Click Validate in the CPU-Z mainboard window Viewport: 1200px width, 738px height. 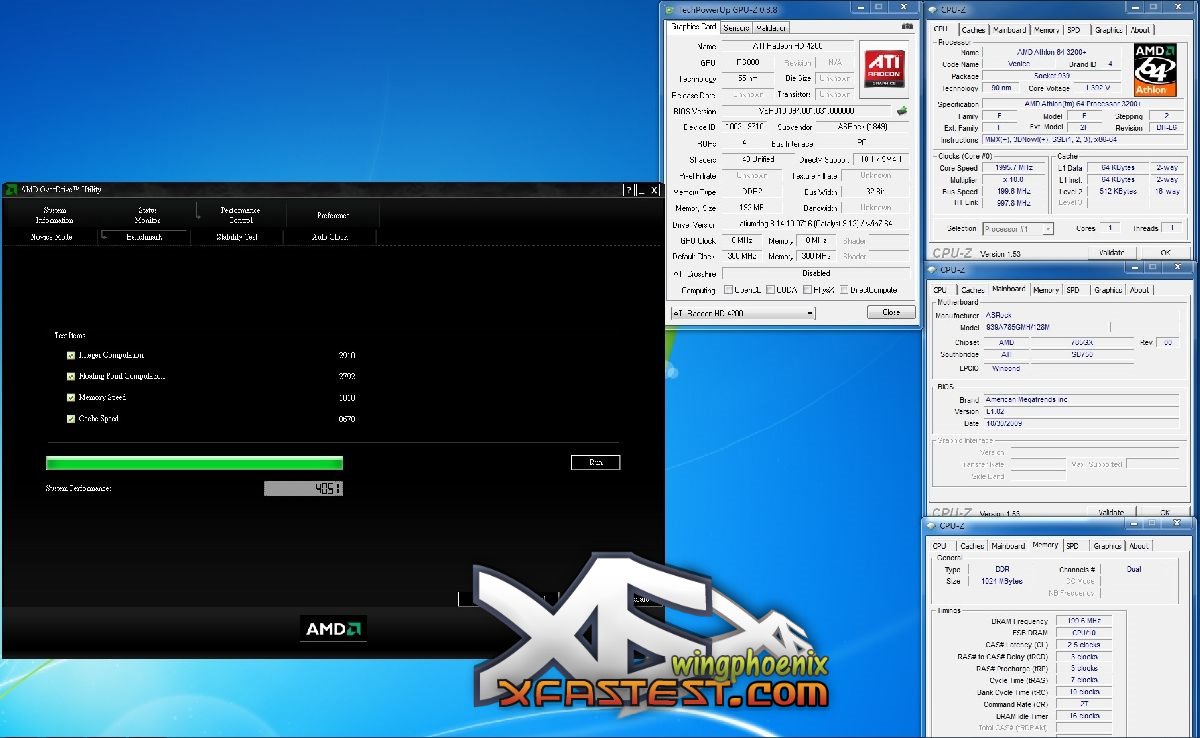(x=1112, y=512)
